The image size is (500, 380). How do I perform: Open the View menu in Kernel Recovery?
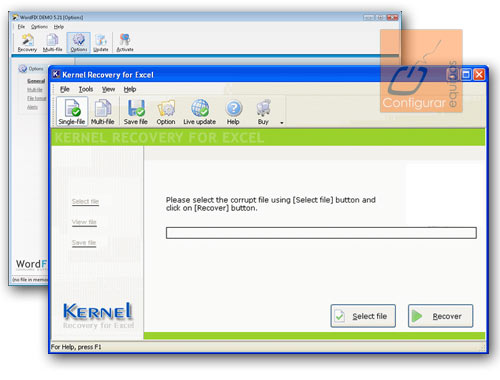(x=108, y=89)
